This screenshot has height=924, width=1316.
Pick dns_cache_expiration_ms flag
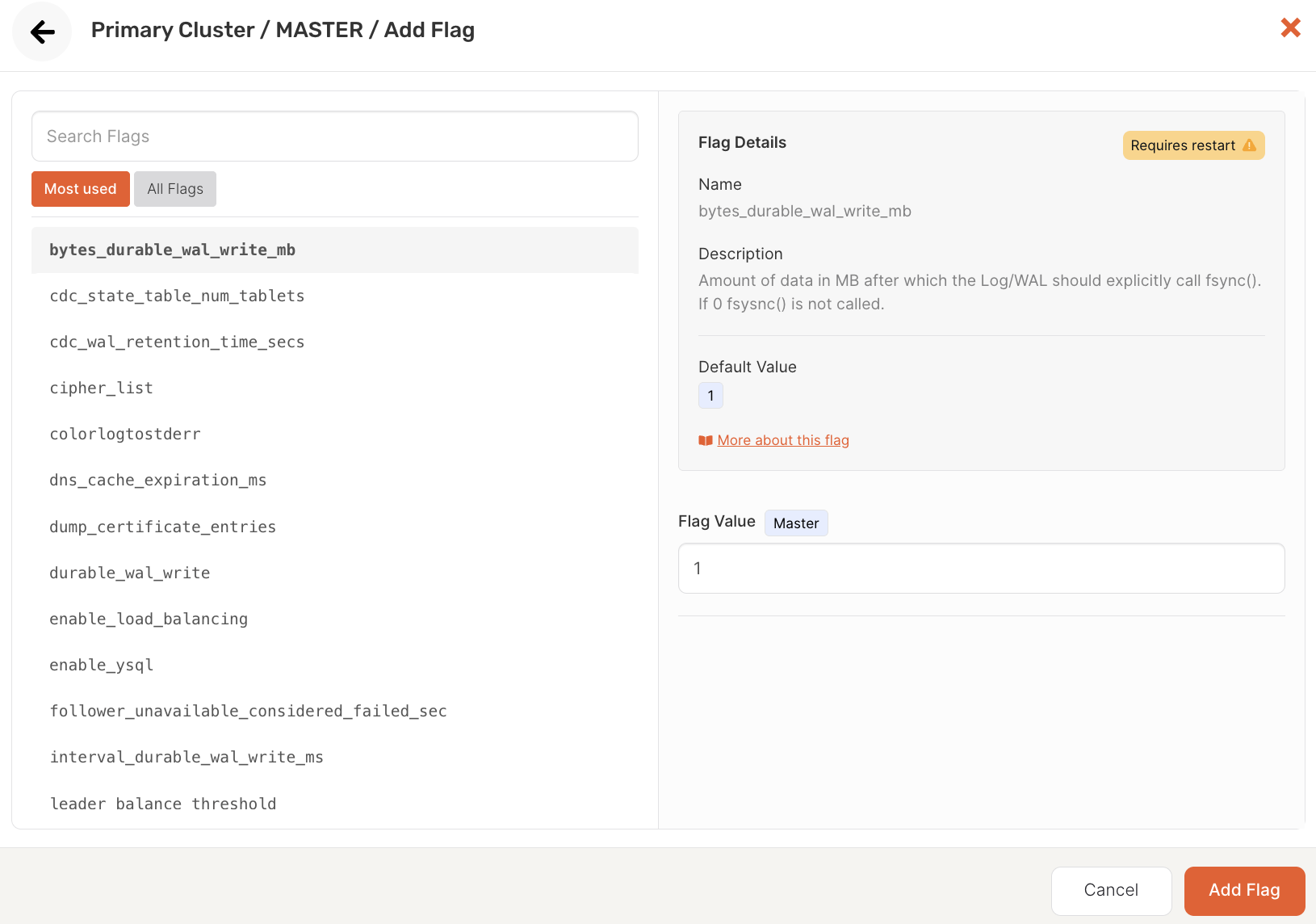click(335, 481)
